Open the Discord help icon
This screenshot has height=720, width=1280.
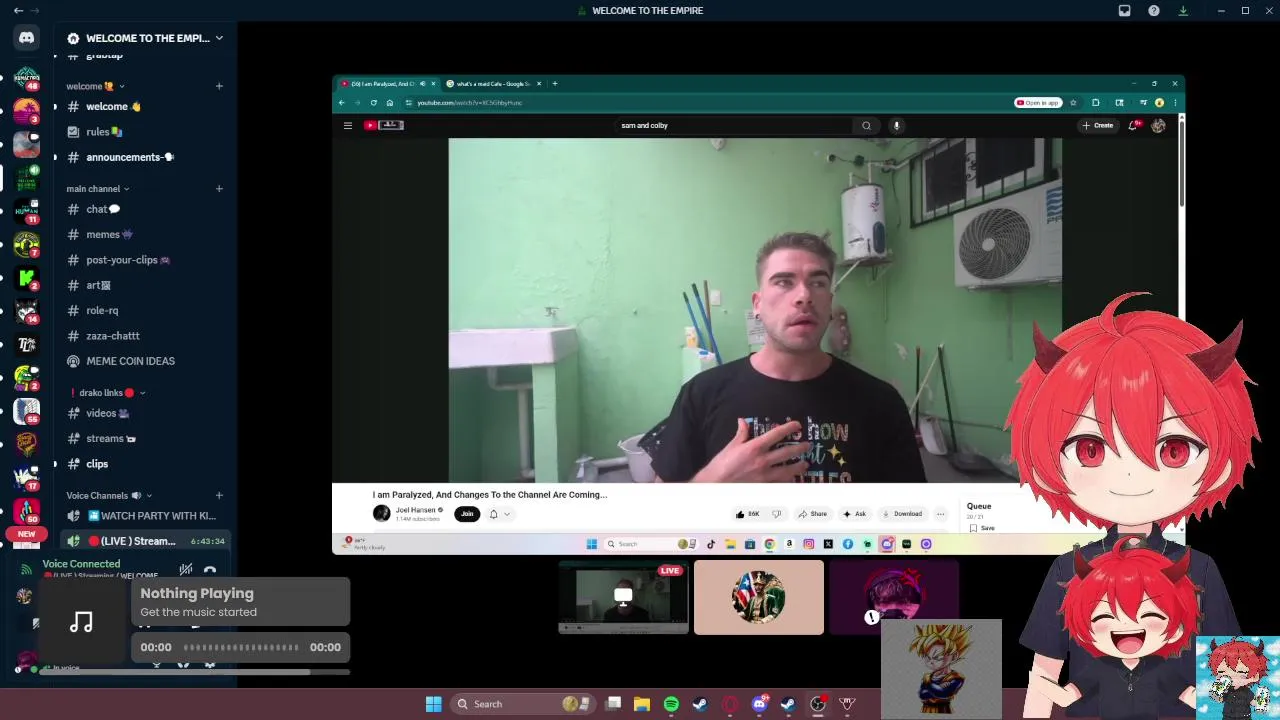[1154, 11]
